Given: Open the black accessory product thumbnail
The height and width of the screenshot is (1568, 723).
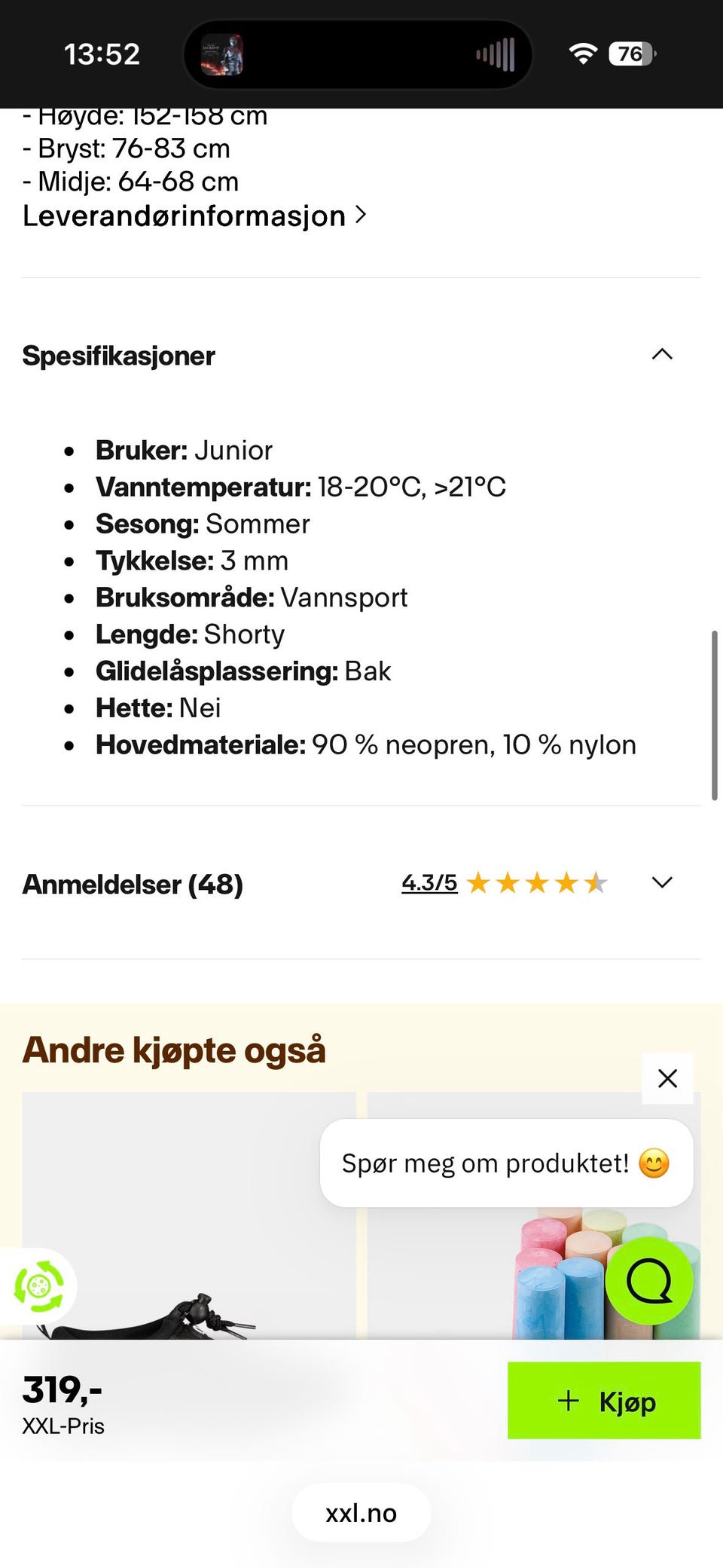Looking at the screenshot, I should pyautogui.click(x=189, y=1215).
